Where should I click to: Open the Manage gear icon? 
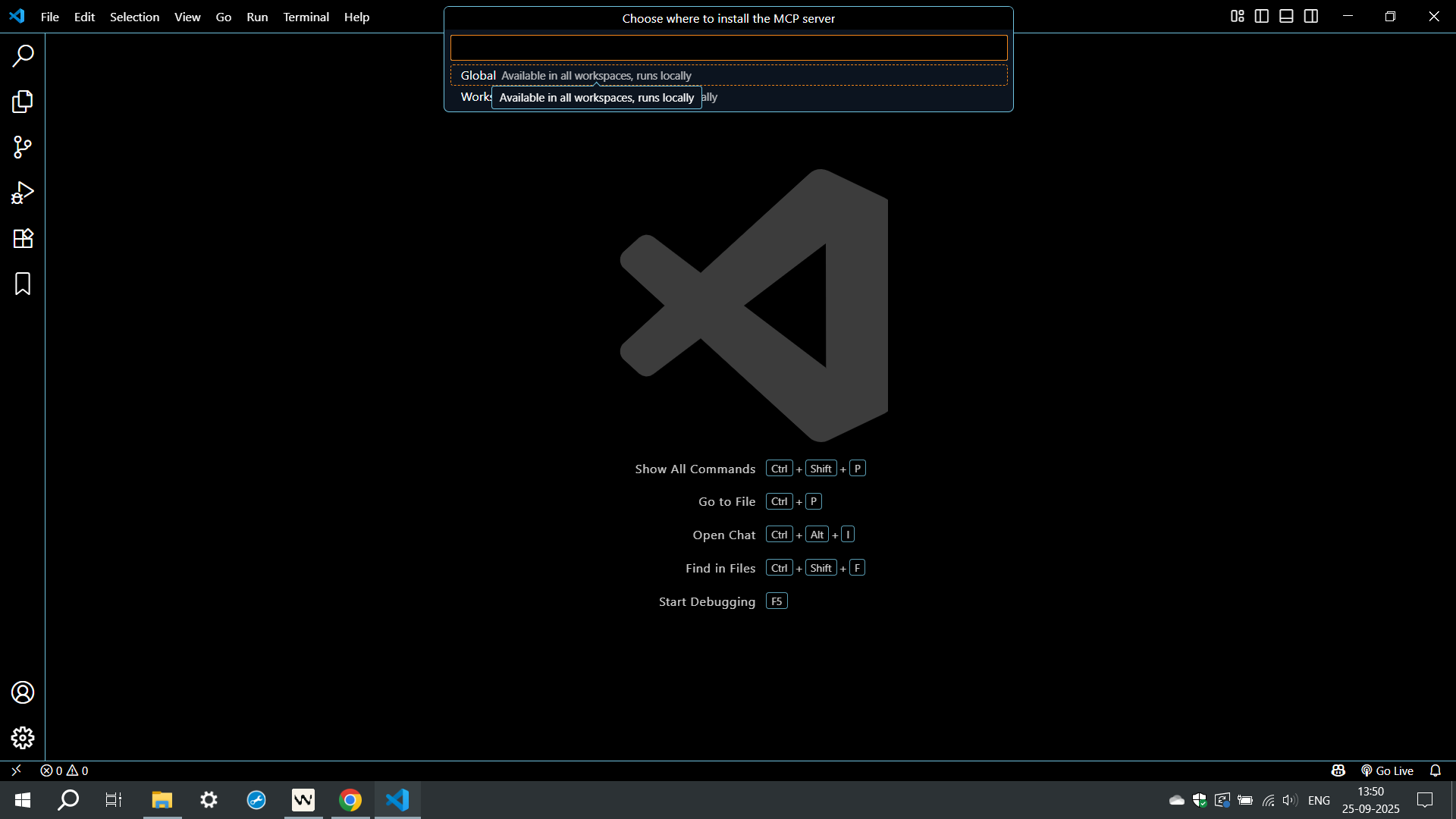[23, 738]
